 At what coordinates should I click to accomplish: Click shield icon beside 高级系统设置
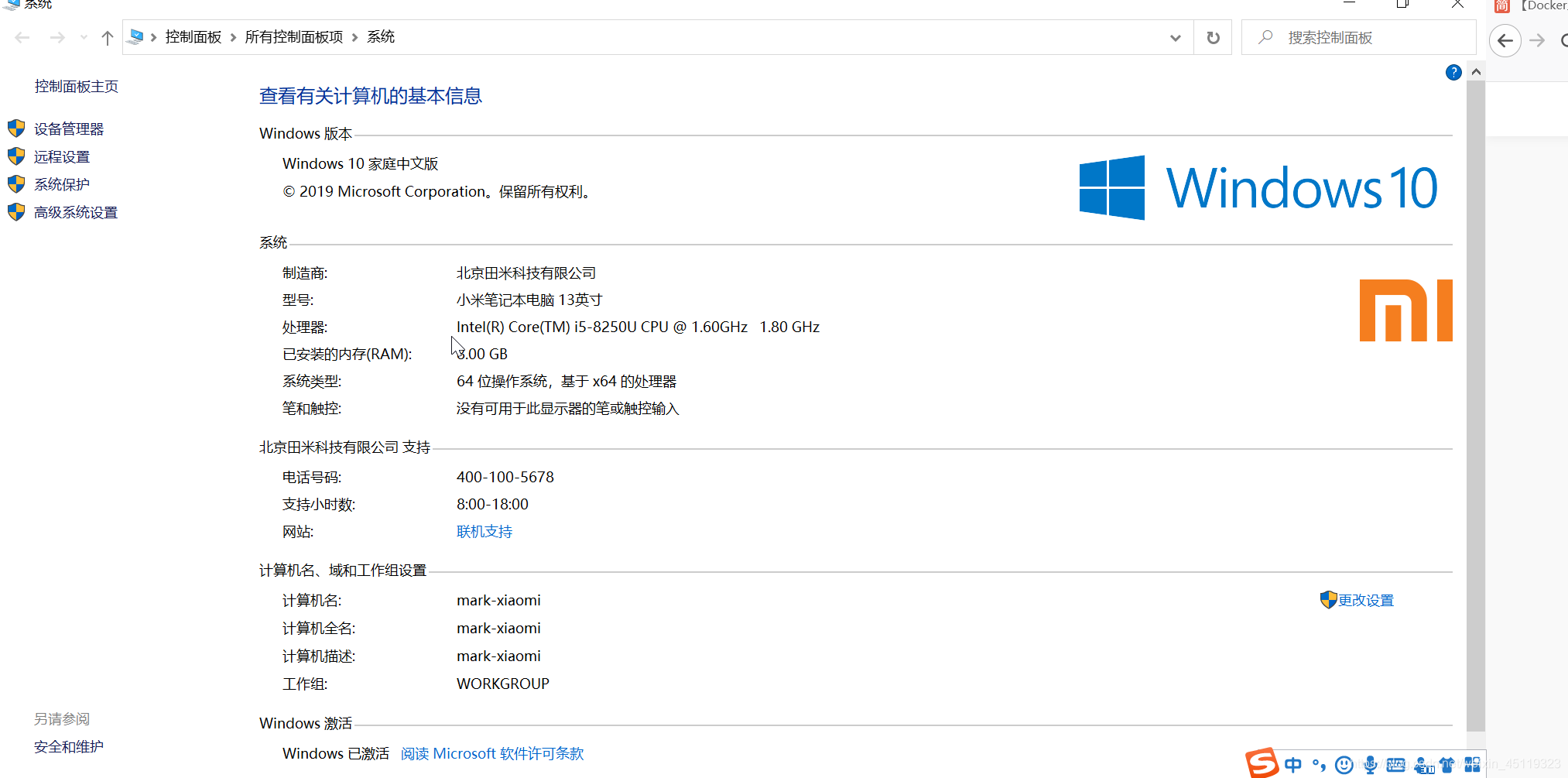point(16,212)
